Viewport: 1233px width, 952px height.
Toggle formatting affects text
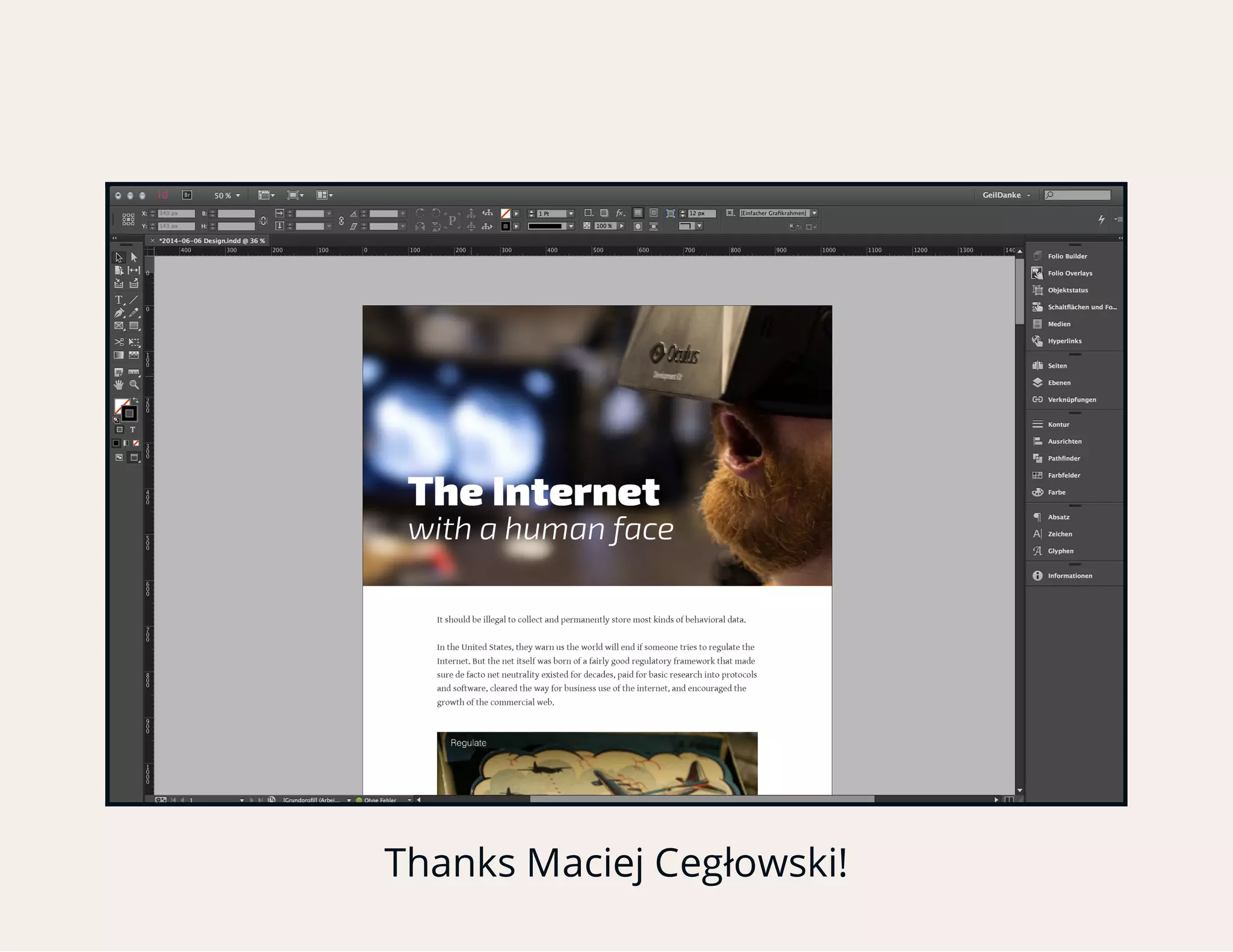coord(132,430)
